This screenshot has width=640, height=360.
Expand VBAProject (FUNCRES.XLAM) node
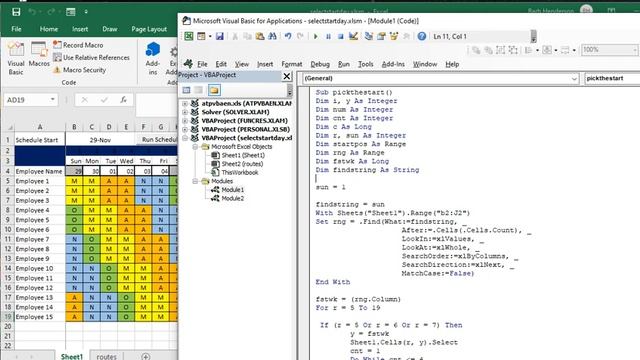185,121
